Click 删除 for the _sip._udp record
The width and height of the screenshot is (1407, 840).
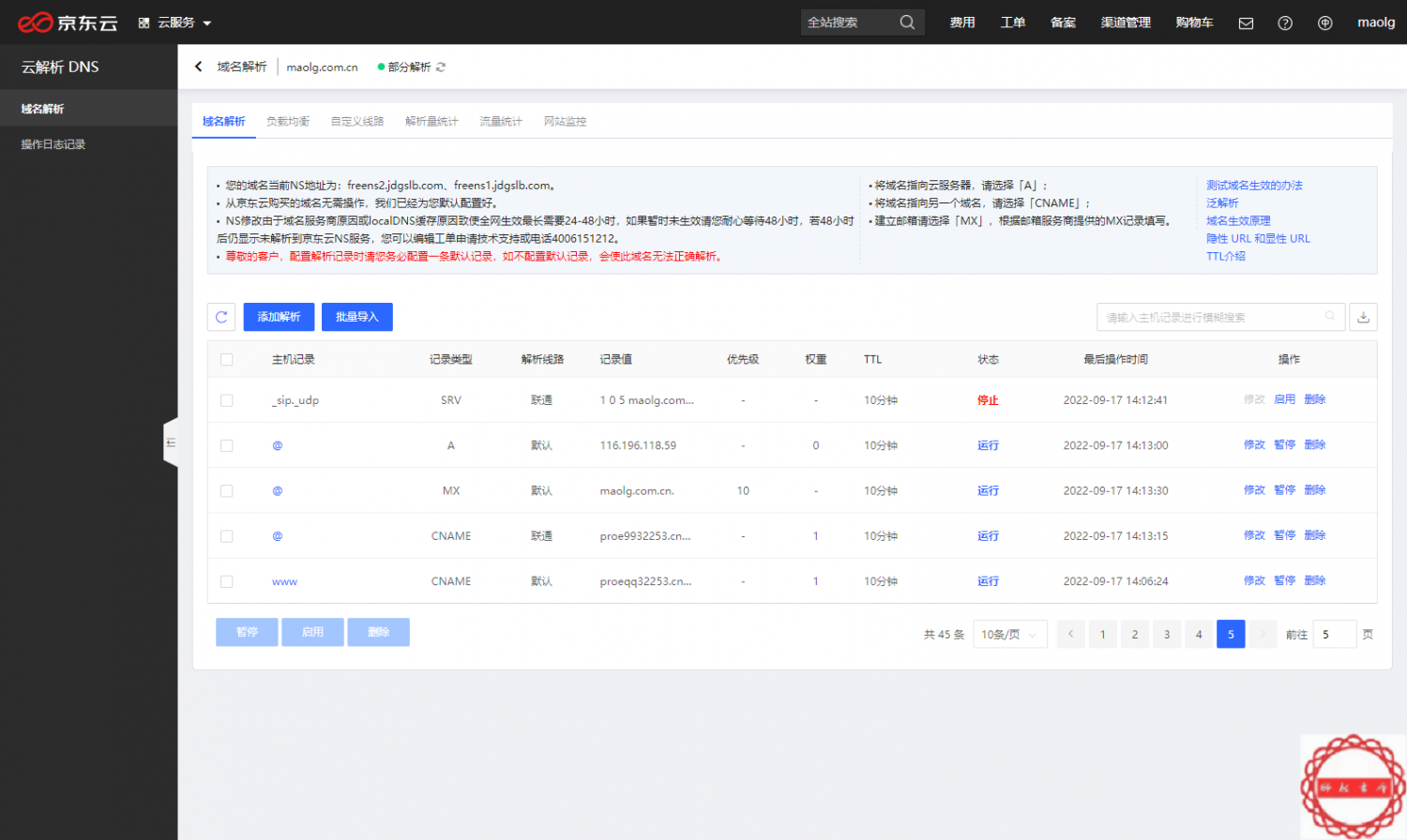pos(1314,399)
